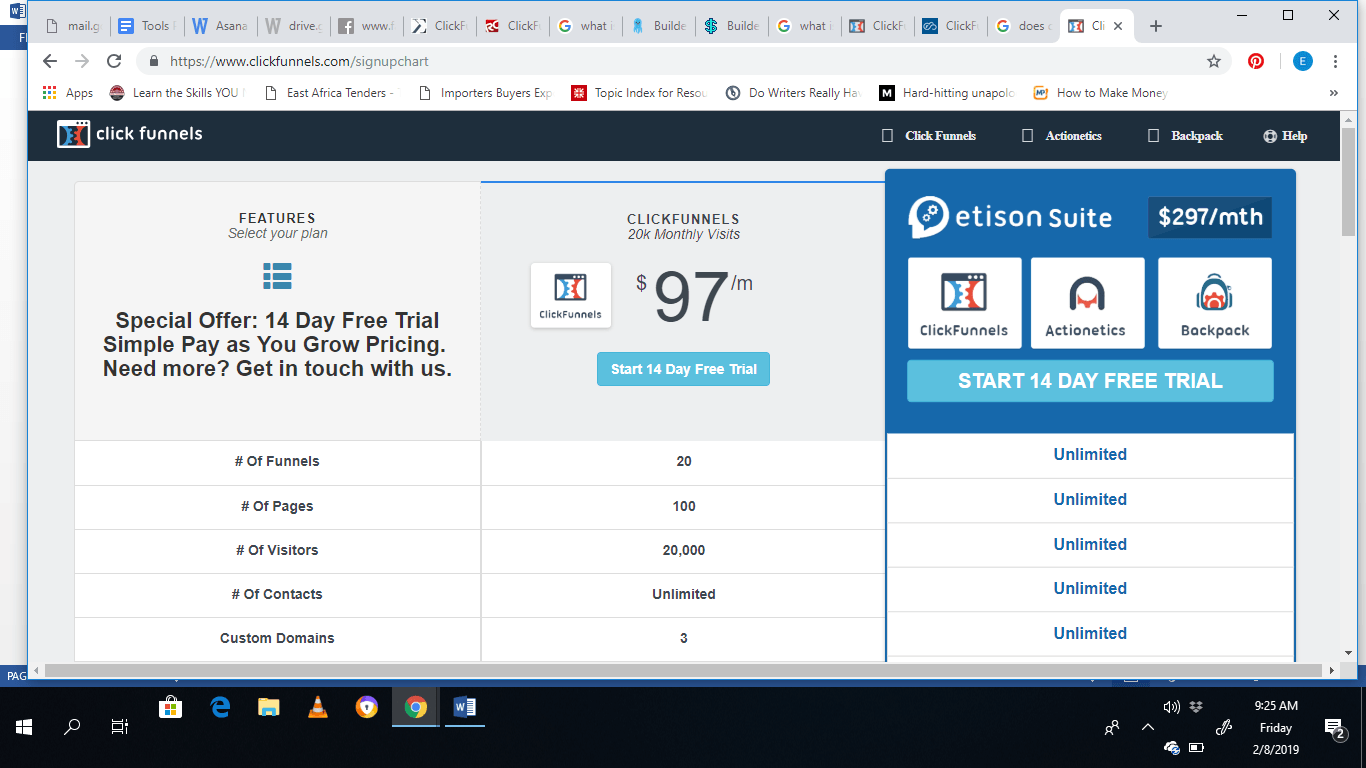Click the ClickFunnels tile beside $97
The image size is (1366, 768).
(x=571, y=295)
